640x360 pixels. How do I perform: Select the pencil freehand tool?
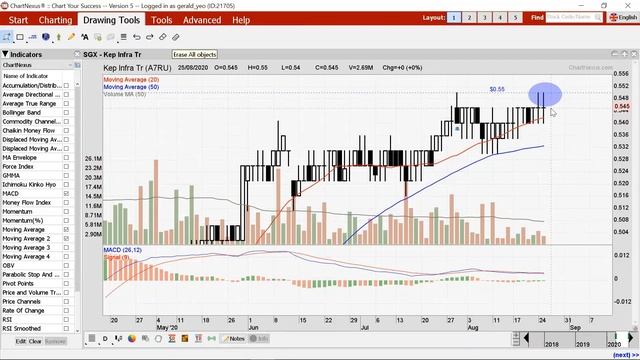[71, 37]
